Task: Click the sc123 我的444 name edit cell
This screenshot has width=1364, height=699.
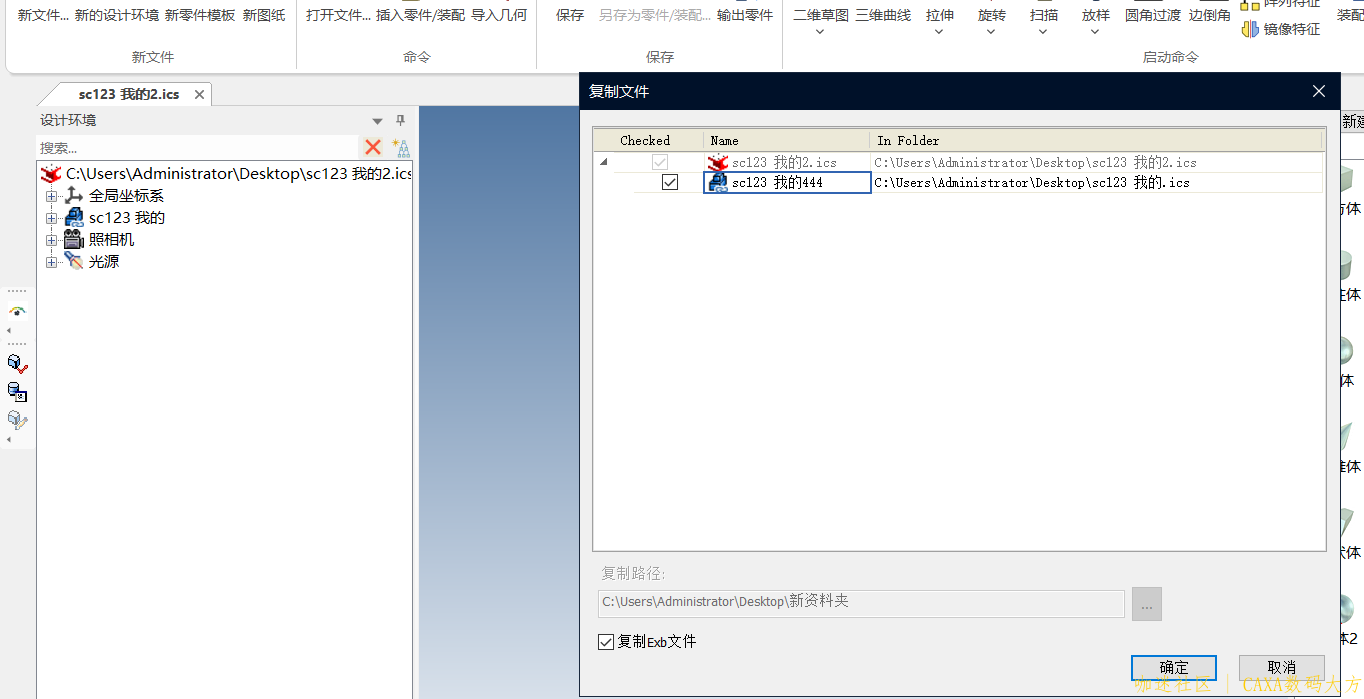Action: (788, 182)
